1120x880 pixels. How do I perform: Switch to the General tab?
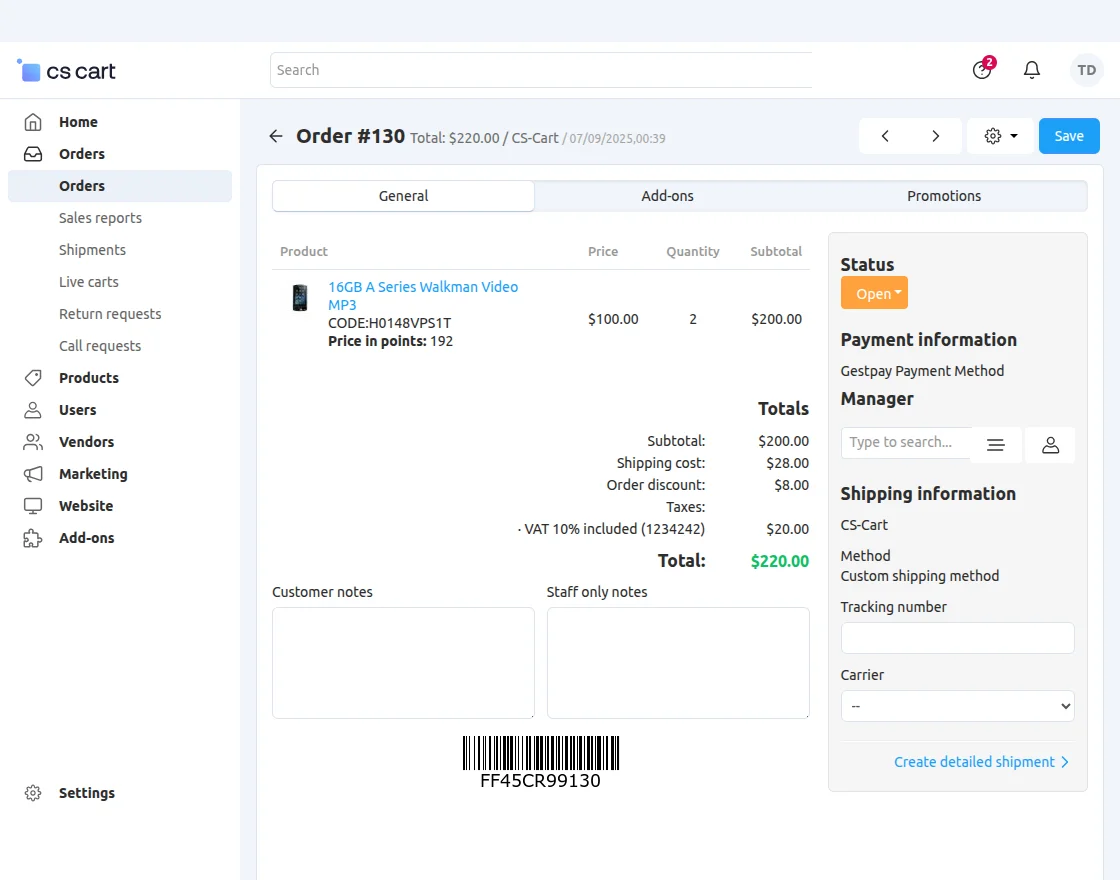pos(404,196)
